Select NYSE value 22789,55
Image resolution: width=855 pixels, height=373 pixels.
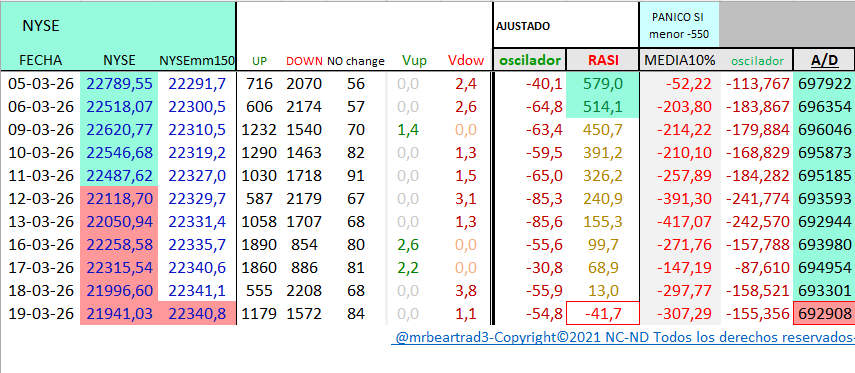click(x=119, y=84)
